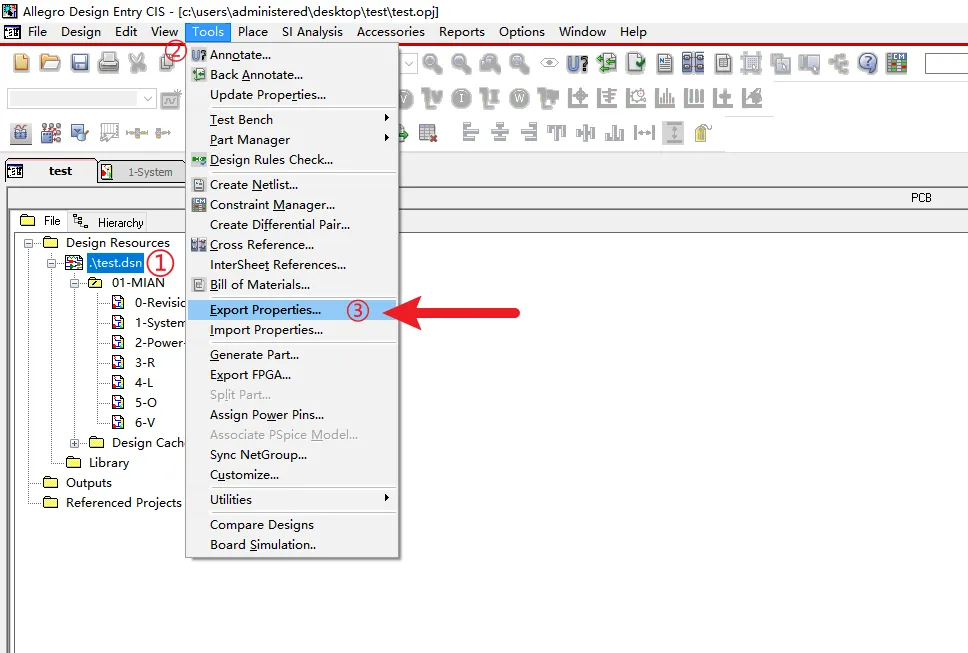Collapse the 01-MIAN folder node
This screenshot has width=968, height=653.
point(75,283)
